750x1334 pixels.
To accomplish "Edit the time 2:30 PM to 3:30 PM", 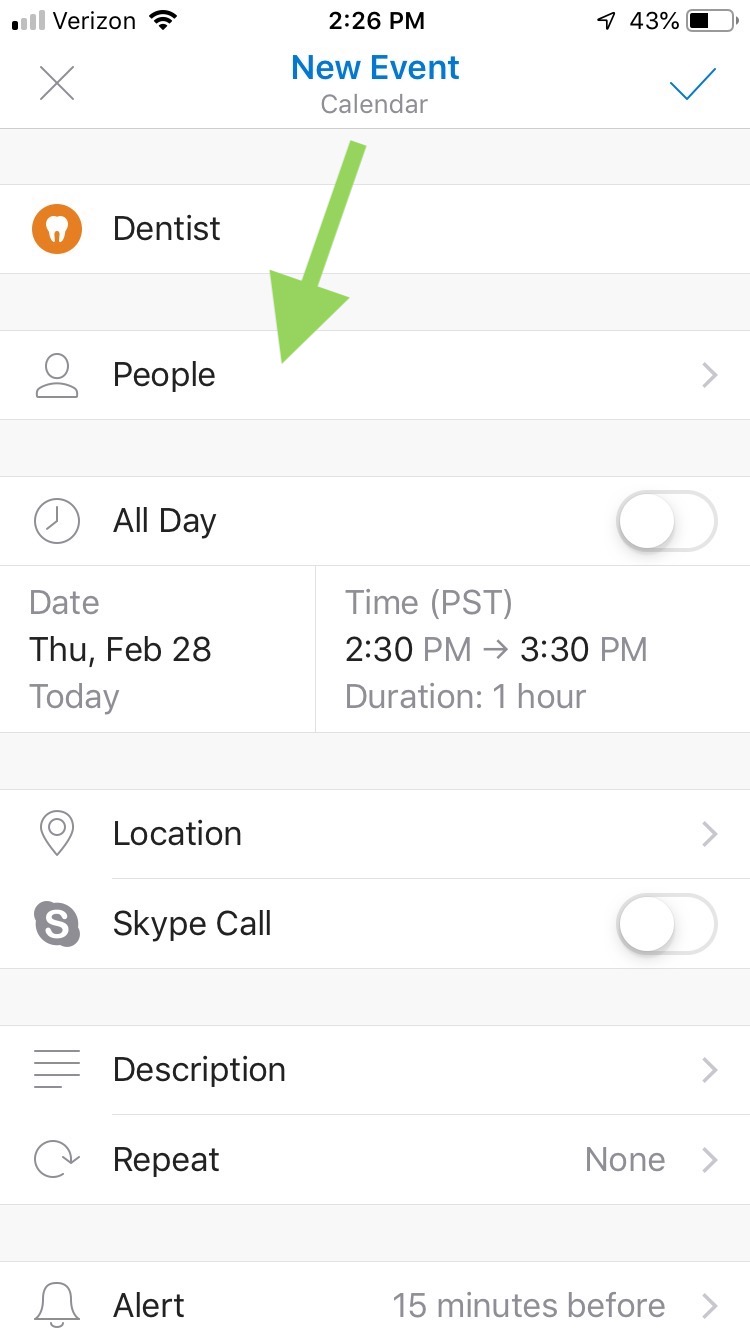I will point(496,650).
